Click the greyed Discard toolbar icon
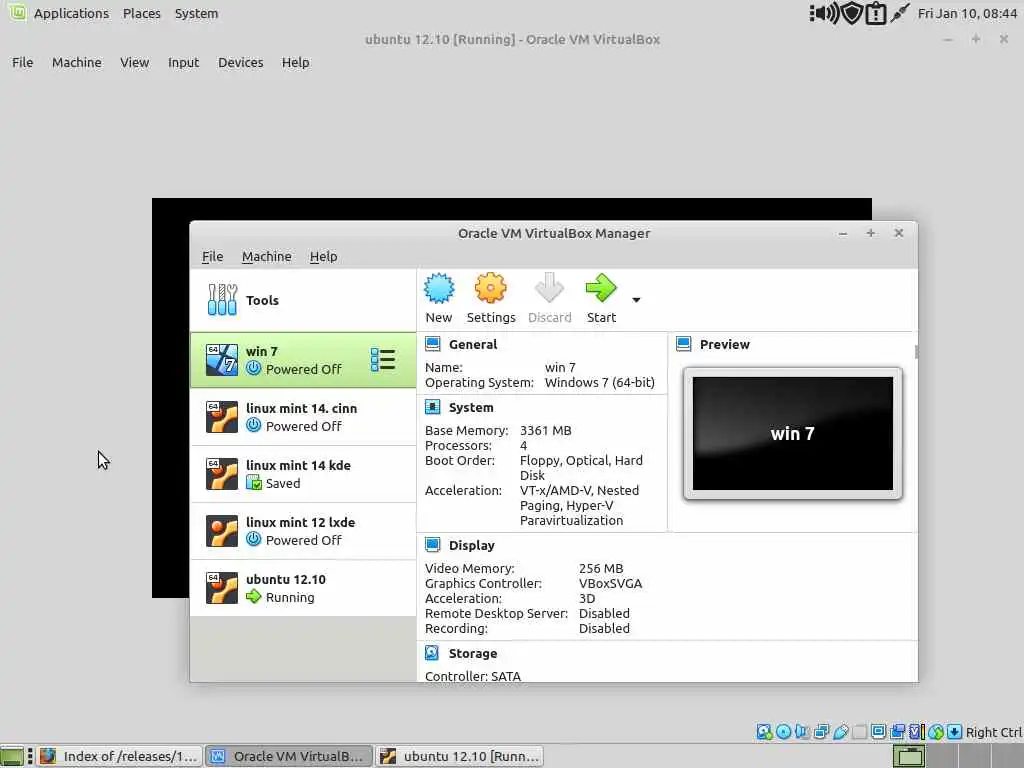Image resolution: width=1024 pixels, height=768 pixels. (x=549, y=289)
